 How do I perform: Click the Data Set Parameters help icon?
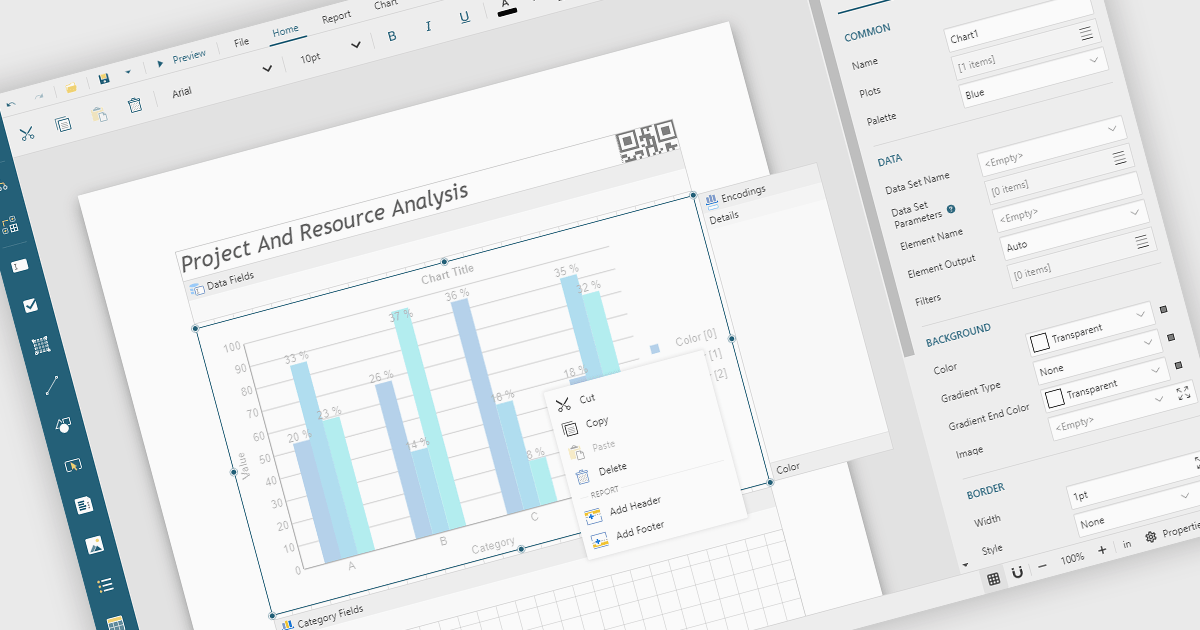[x=951, y=209]
